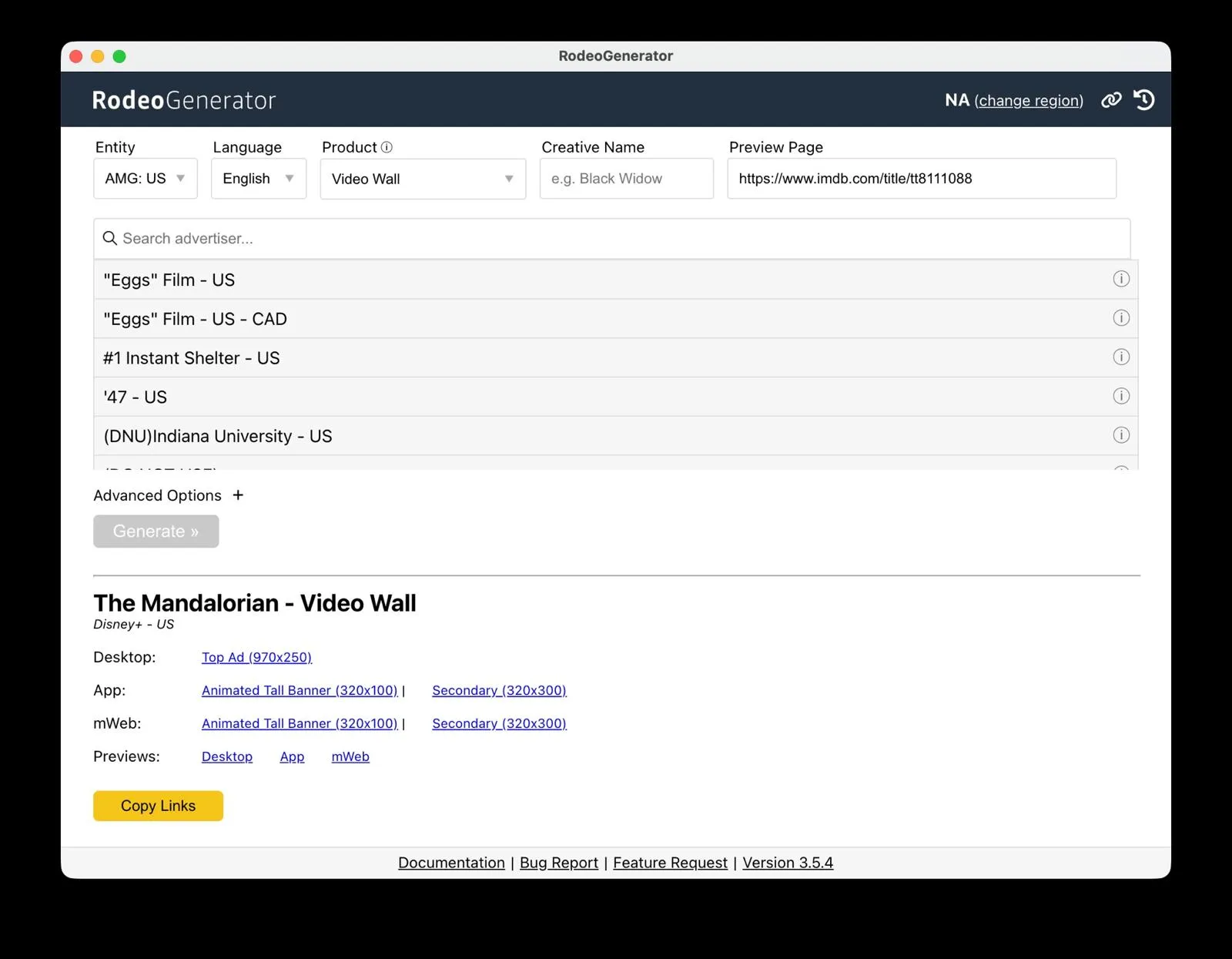
Task: Show info for '47 - US
Action: click(1121, 396)
